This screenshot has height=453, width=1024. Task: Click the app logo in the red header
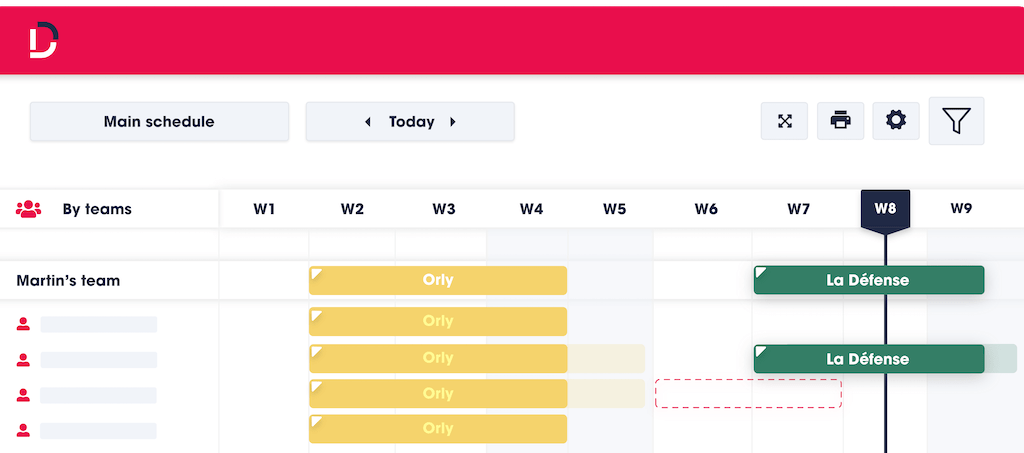click(x=44, y=40)
